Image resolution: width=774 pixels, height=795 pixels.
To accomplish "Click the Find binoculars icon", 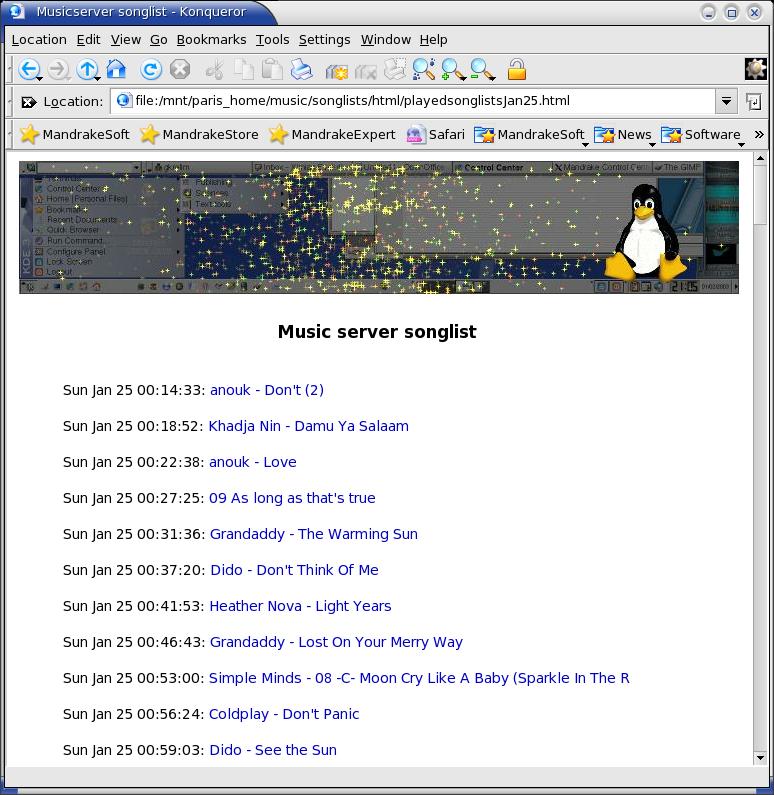I will (423, 69).
